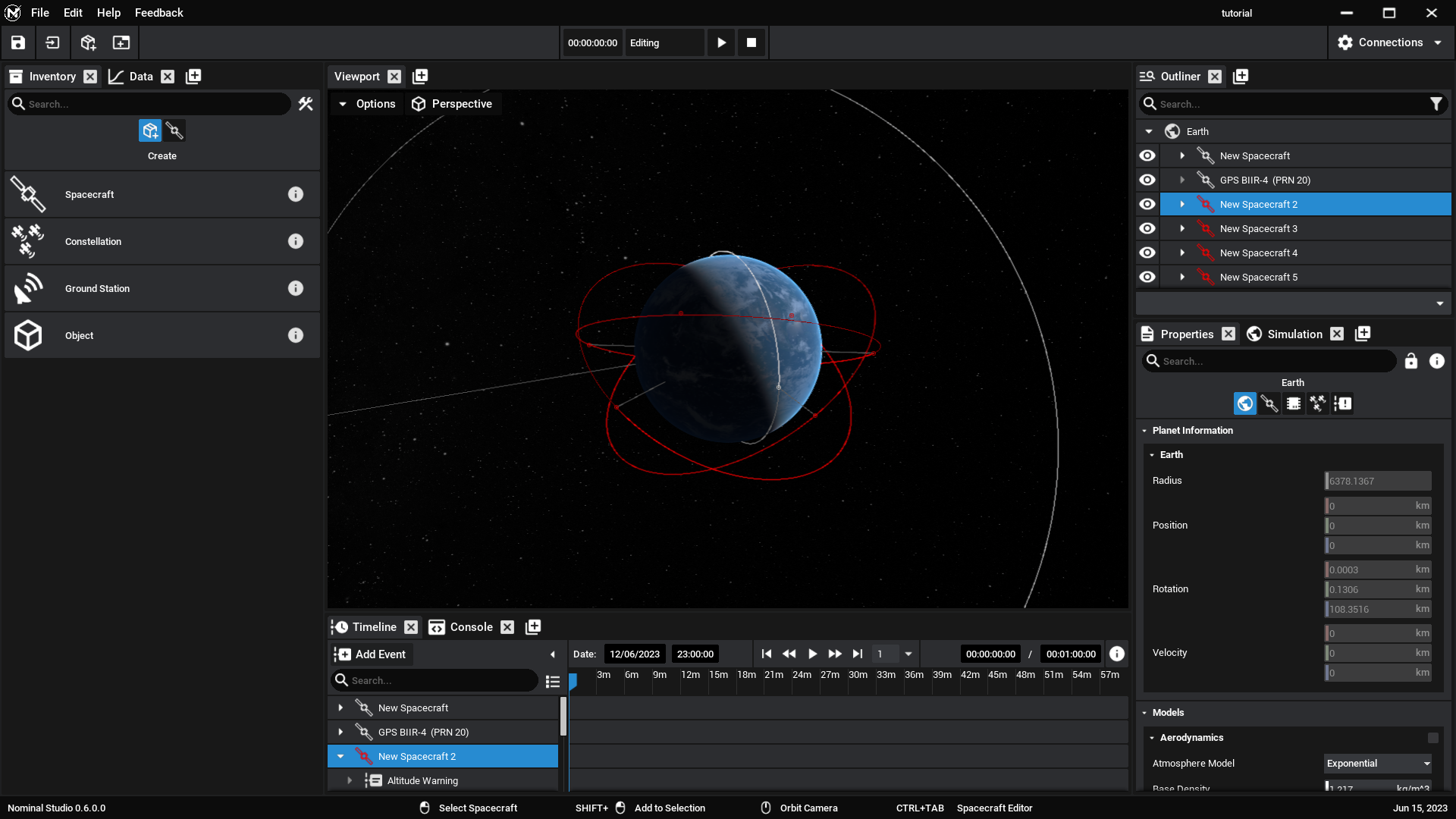The height and width of the screenshot is (819, 1456).
Task: Click the Earth Radius value field
Action: 1378,481
